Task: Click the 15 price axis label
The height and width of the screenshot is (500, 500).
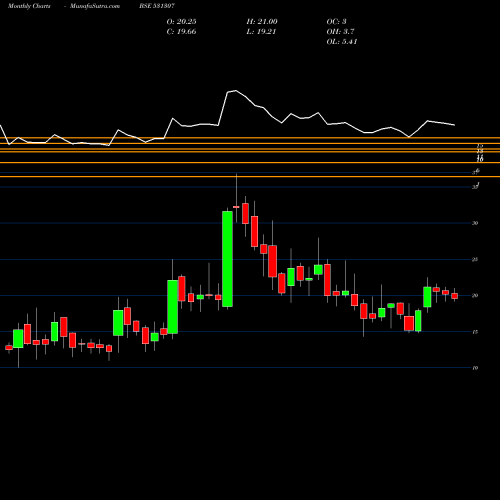Action: [475, 332]
